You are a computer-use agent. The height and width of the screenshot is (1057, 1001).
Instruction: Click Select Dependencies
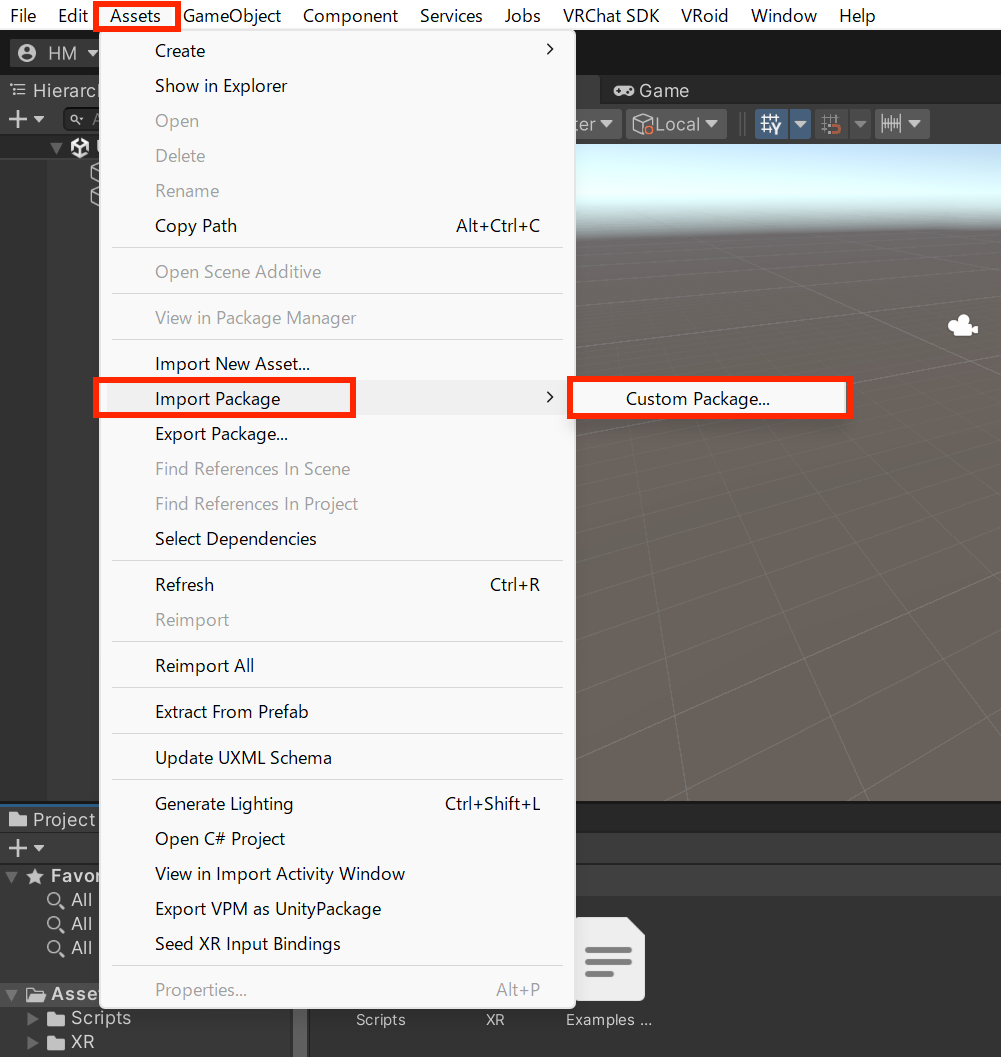tap(337, 539)
